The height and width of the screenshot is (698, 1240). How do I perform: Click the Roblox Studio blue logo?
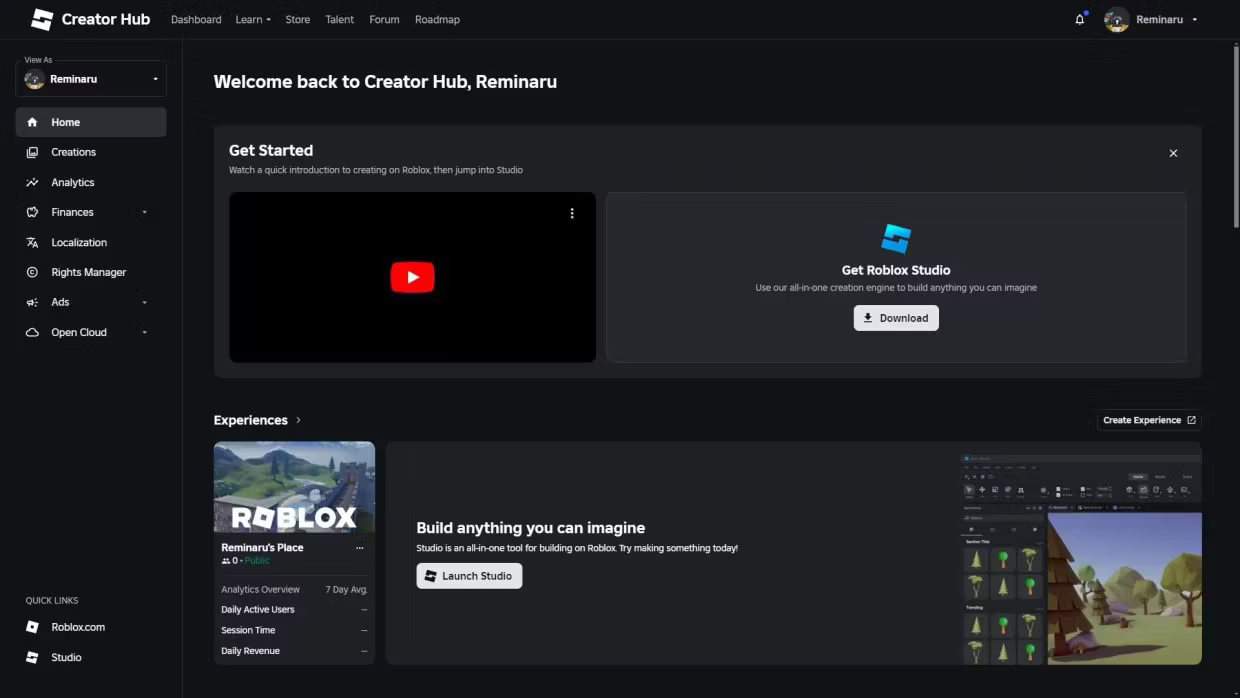pos(896,239)
